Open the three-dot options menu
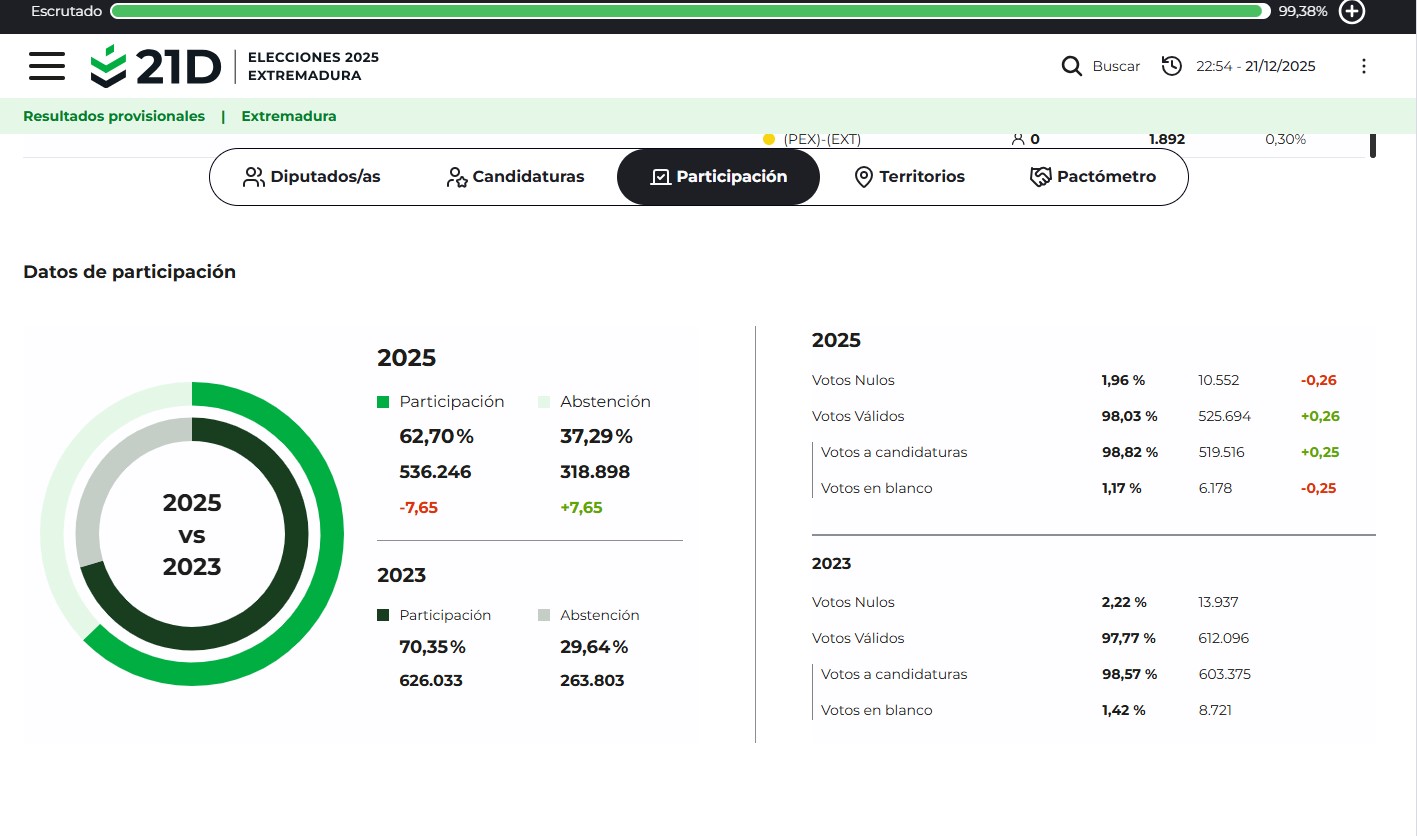This screenshot has height=836, width=1417. pos(1363,66)
